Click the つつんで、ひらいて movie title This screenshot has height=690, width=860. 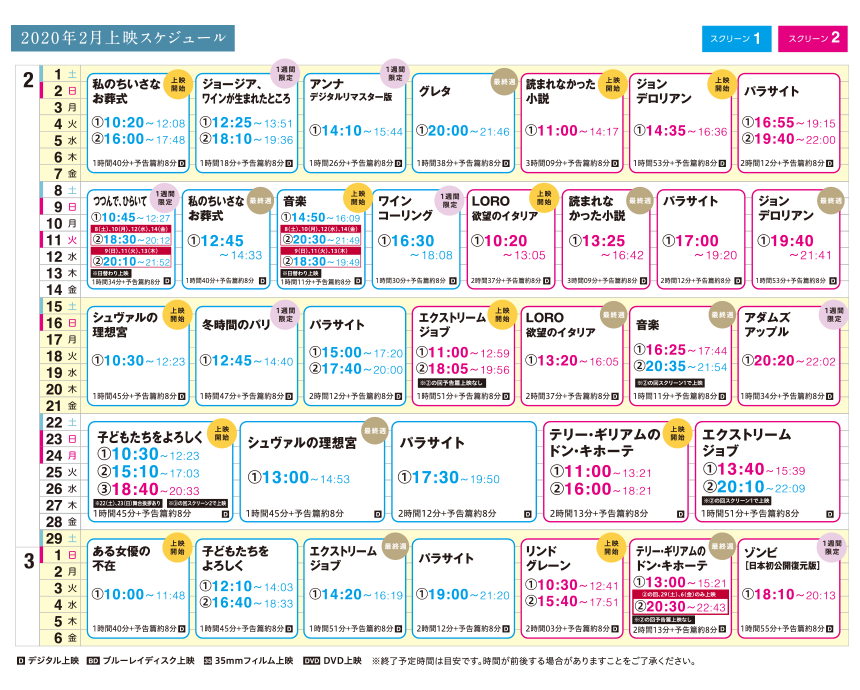[120, 201]
